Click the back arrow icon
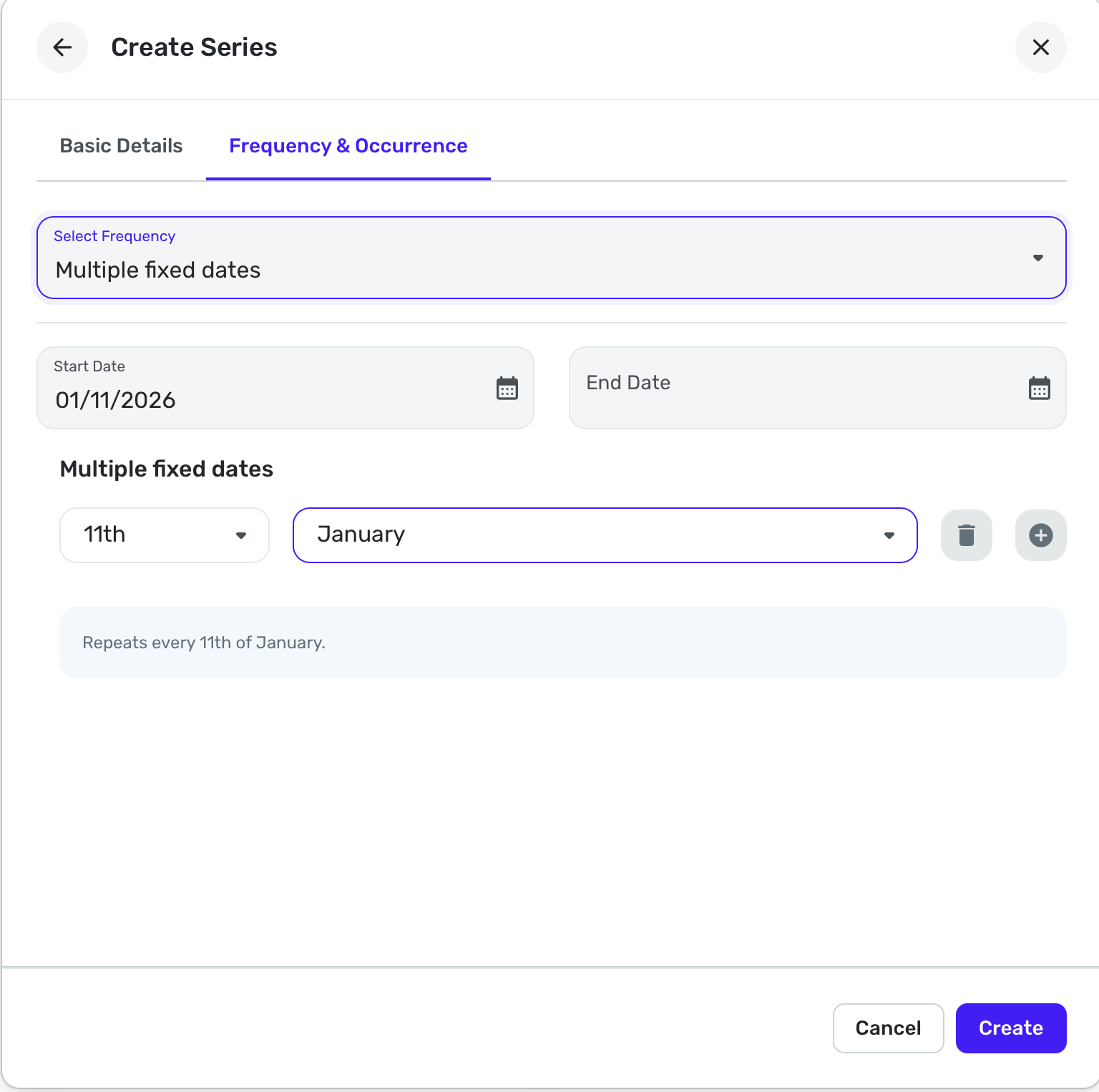The width and height of the screenshot is (1099, 1092). [x=62, y=47]
